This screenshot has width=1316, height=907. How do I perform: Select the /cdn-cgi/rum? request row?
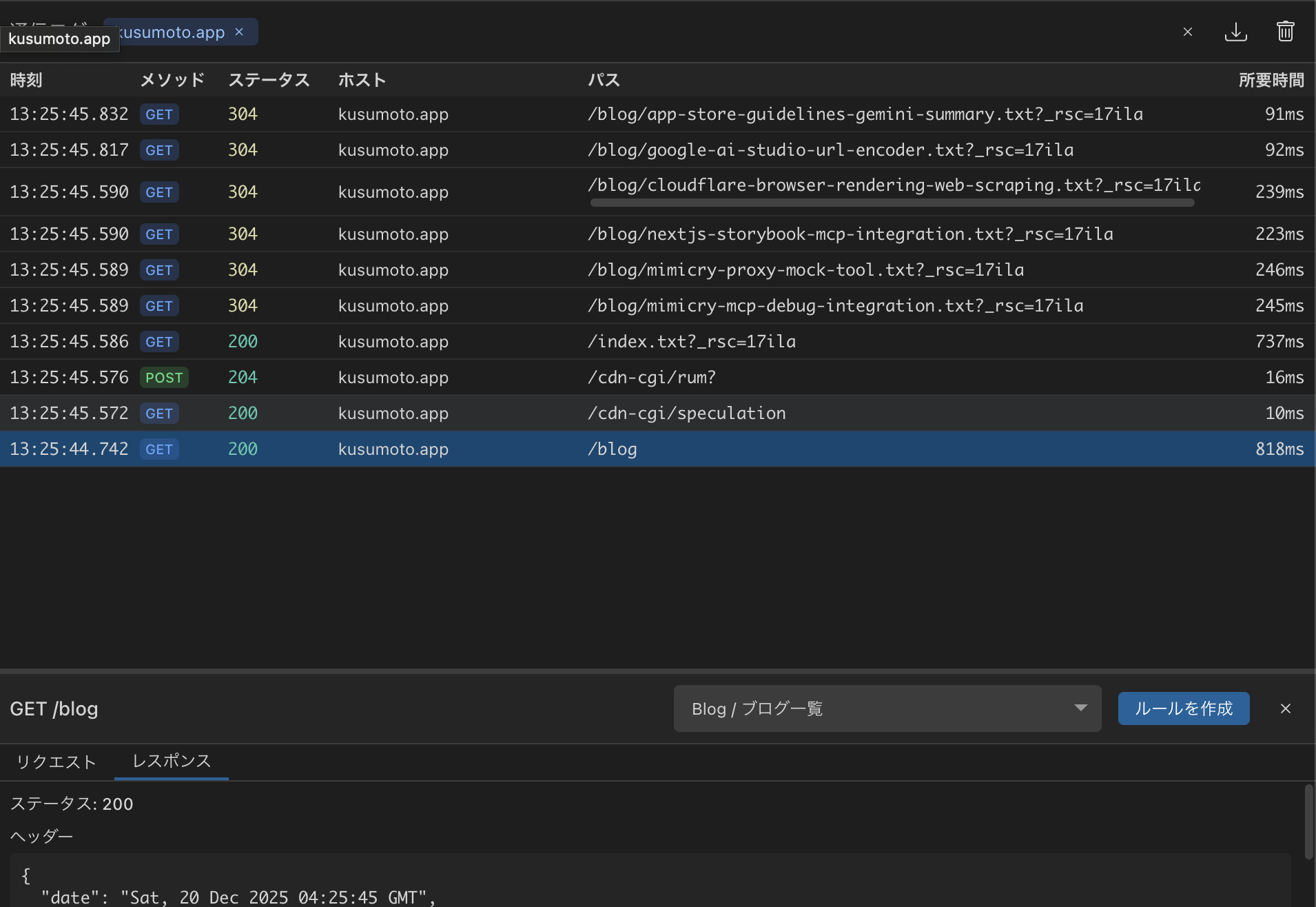click(x=657, y=378)
